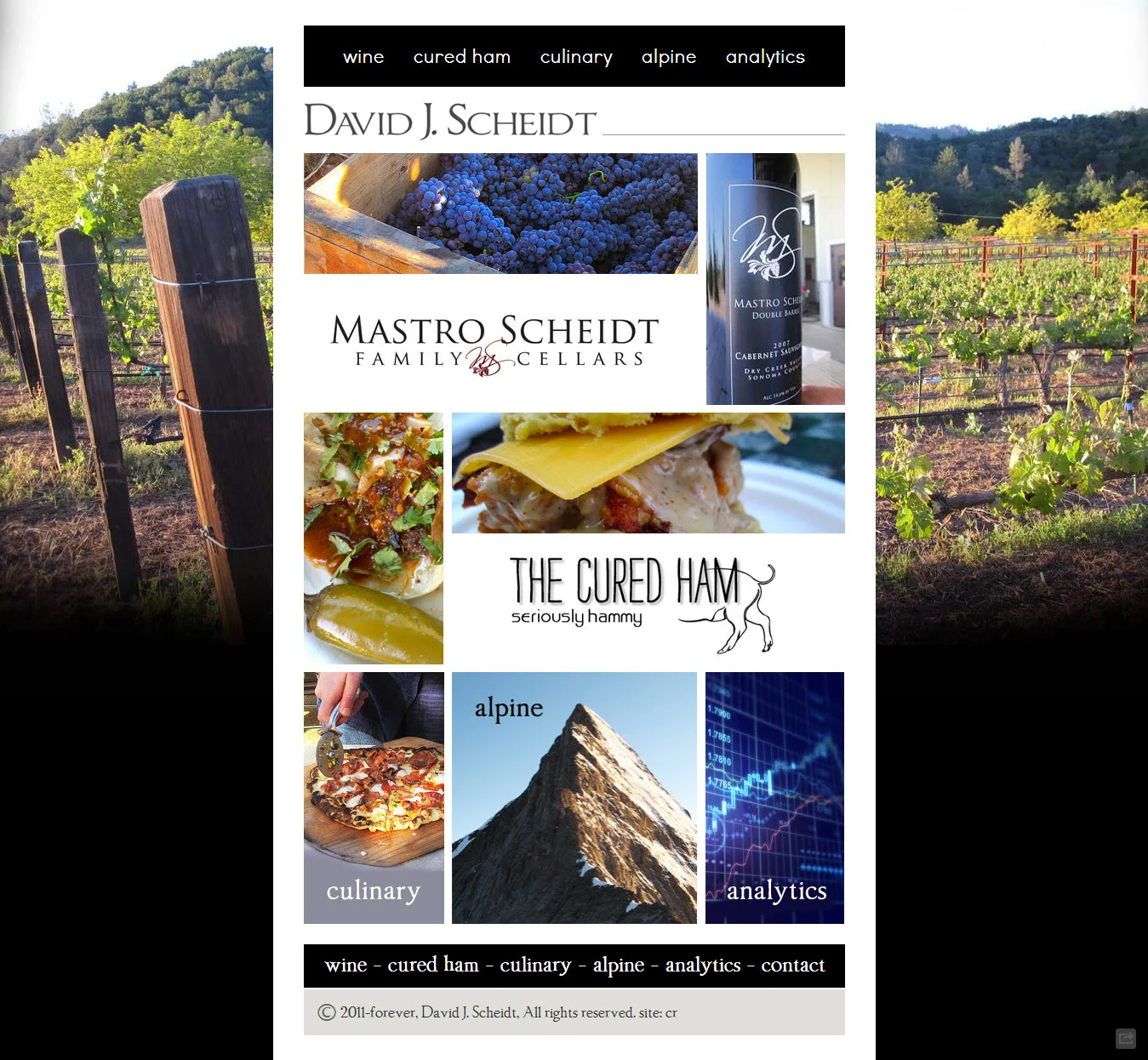Click the cheese sandwich photo
The width and height of the screenshot is (1148, 1060).
click(648, 473)
